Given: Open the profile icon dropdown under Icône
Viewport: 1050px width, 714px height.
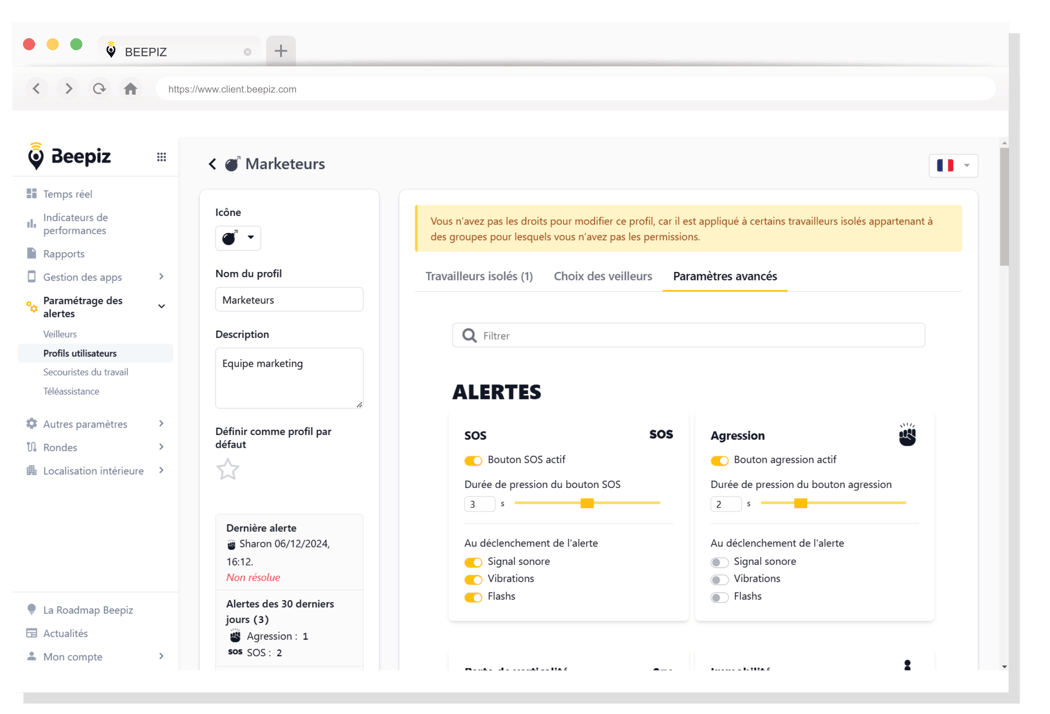Looking at the screenshot, I should tap(237, 238).
